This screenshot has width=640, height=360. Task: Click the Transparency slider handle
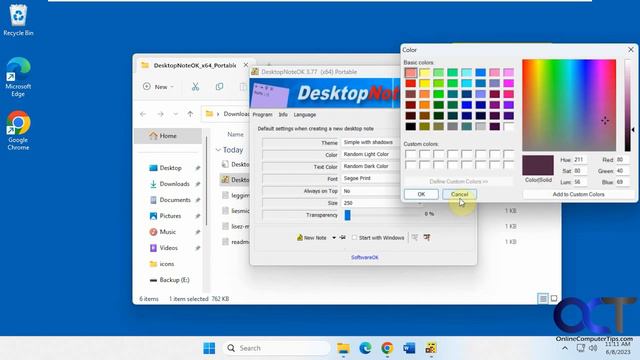pyautogui.click(x=347, y=215)
